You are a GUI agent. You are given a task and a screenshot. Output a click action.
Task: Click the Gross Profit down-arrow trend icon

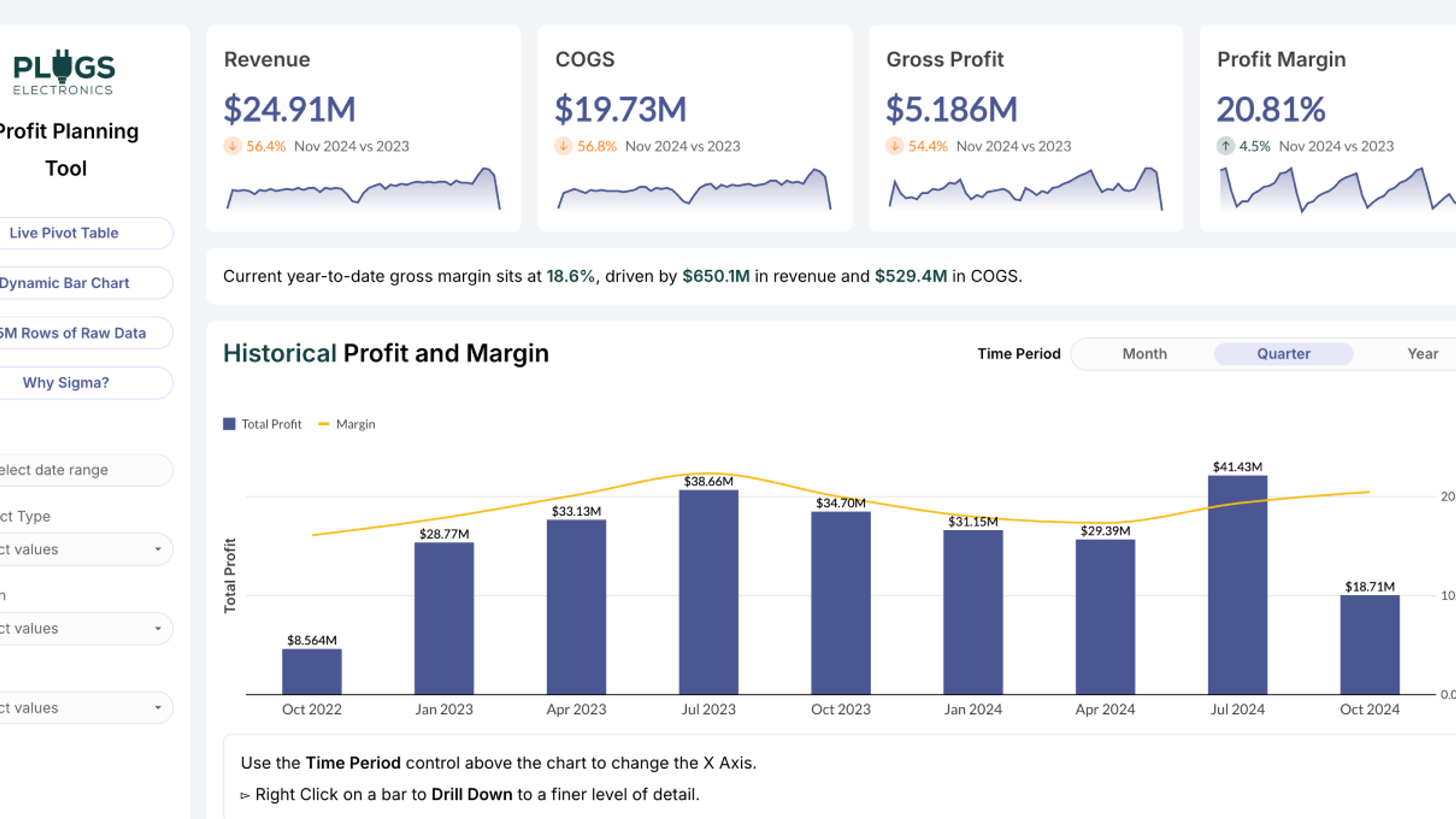895,146
